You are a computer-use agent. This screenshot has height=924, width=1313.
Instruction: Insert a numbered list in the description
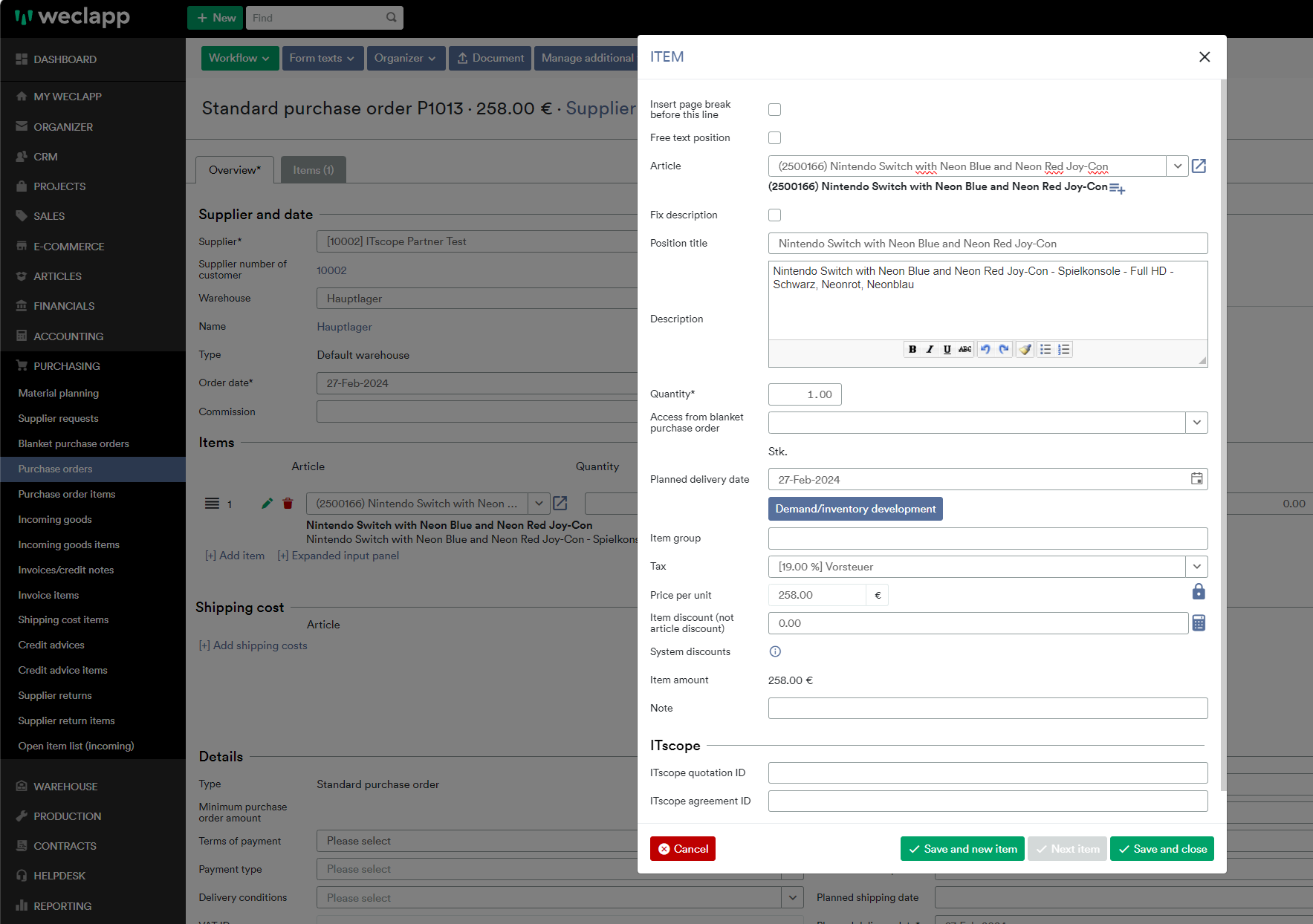point(1064,349)
